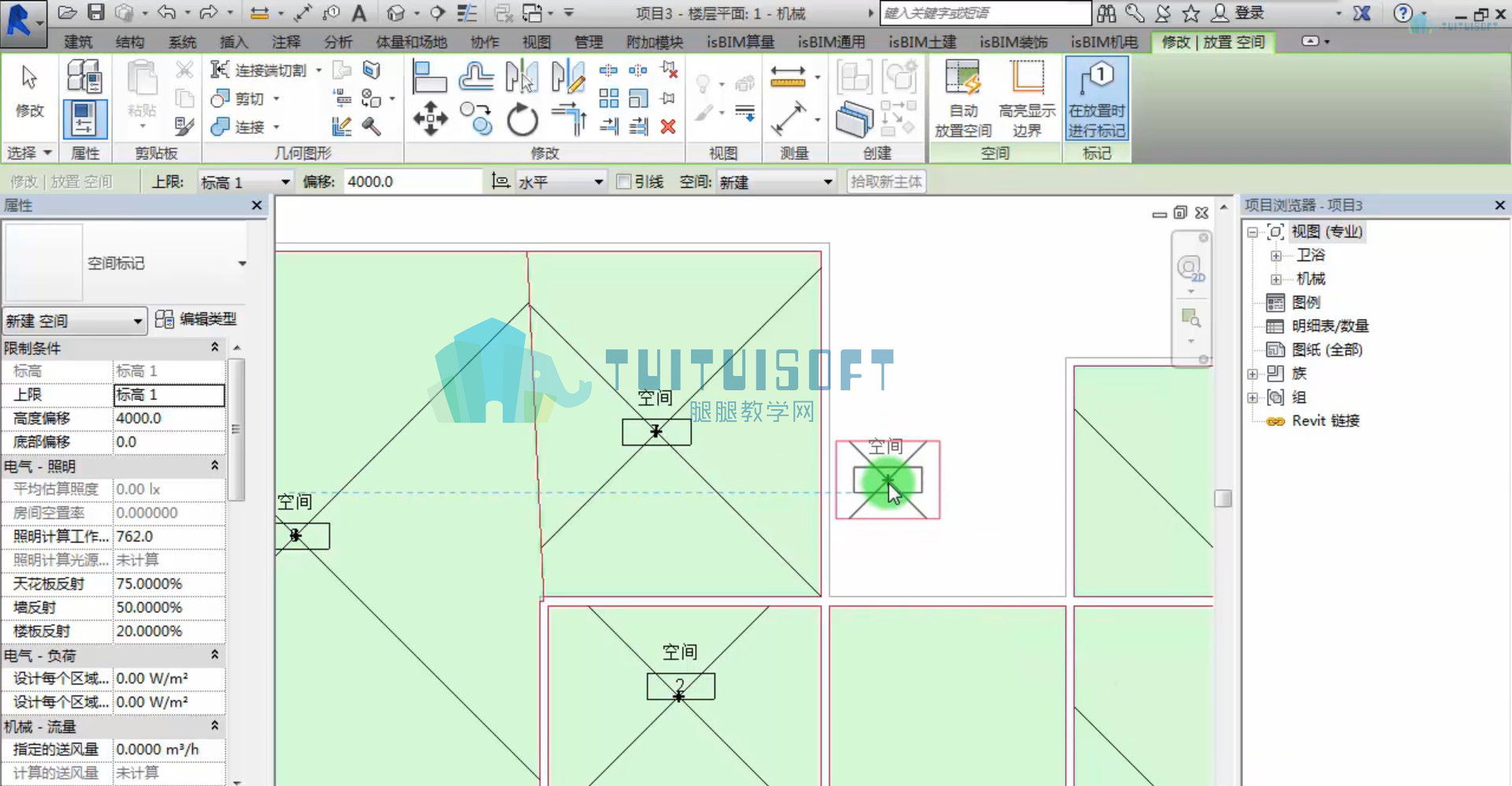Expand the 机械 node in project browser
This screenshot has width=1512, height=786.
1276,279
